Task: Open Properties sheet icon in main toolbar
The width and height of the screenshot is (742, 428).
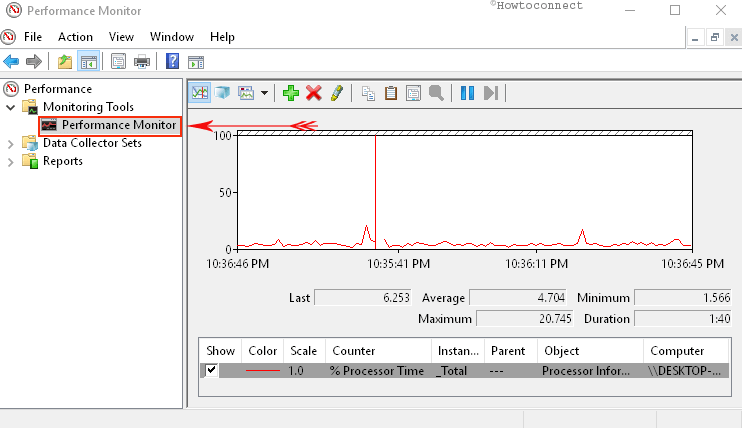Action: 118,62
